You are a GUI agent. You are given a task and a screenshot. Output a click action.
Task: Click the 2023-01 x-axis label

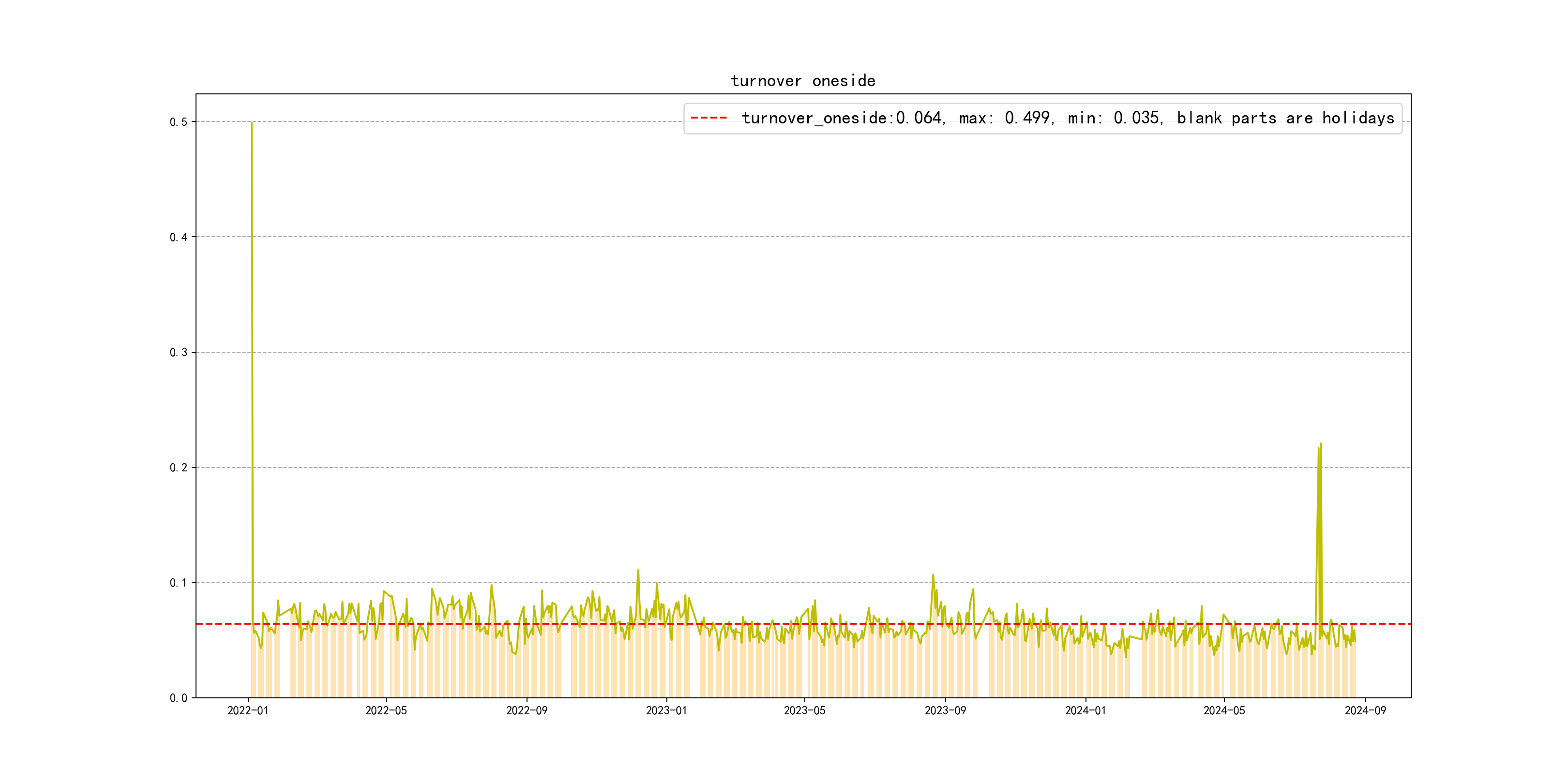coord(666,711)
